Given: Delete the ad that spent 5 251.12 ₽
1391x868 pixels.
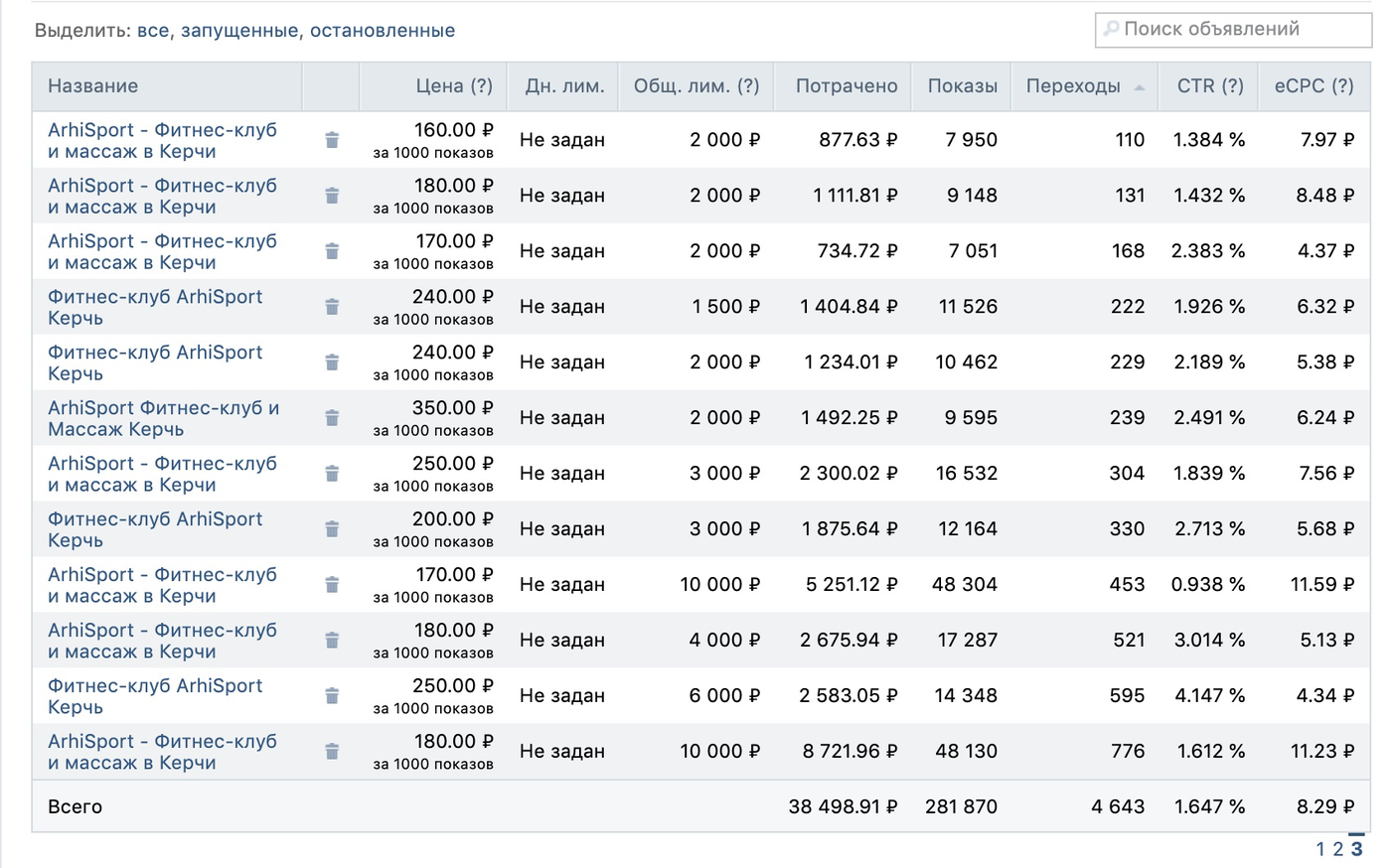Looking at the screenshot, I should point(332,585).
